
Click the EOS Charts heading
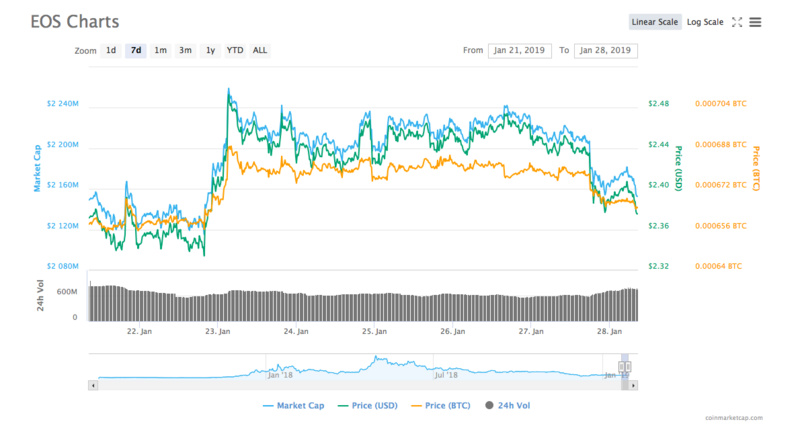[74, 21]
